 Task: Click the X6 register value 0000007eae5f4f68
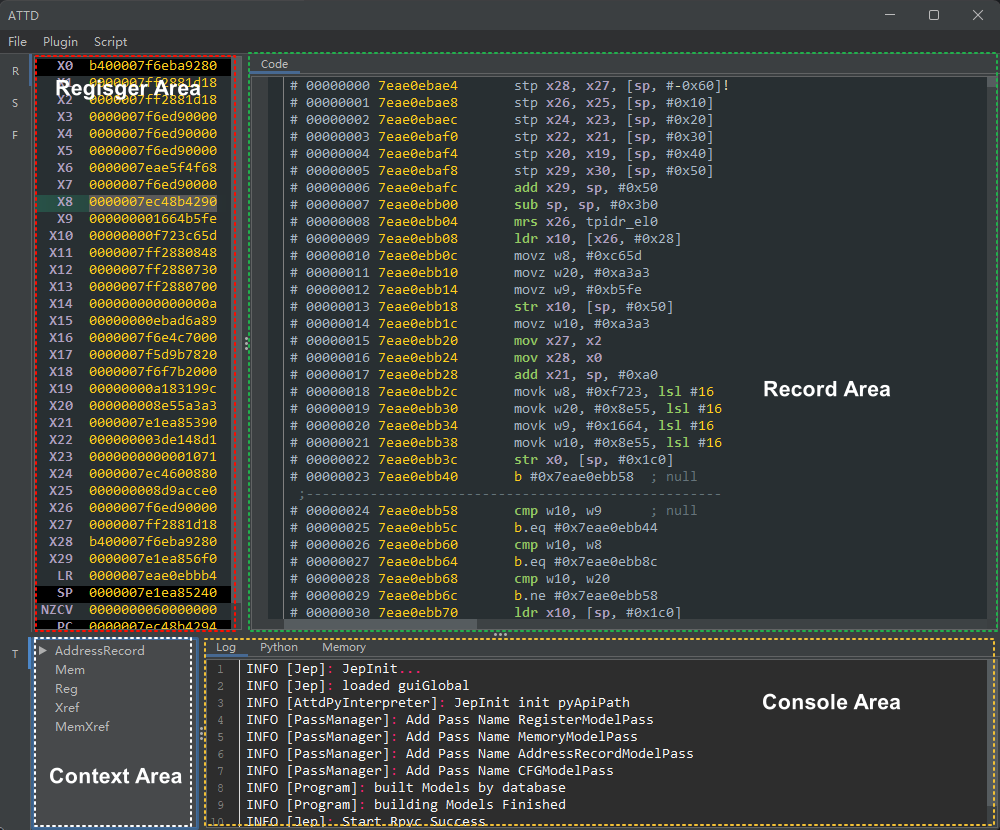click(x=153, y=168)
